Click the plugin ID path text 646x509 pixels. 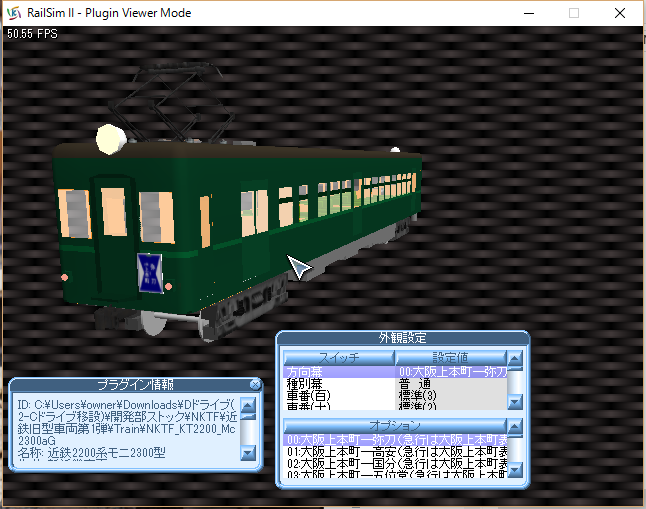127,422
